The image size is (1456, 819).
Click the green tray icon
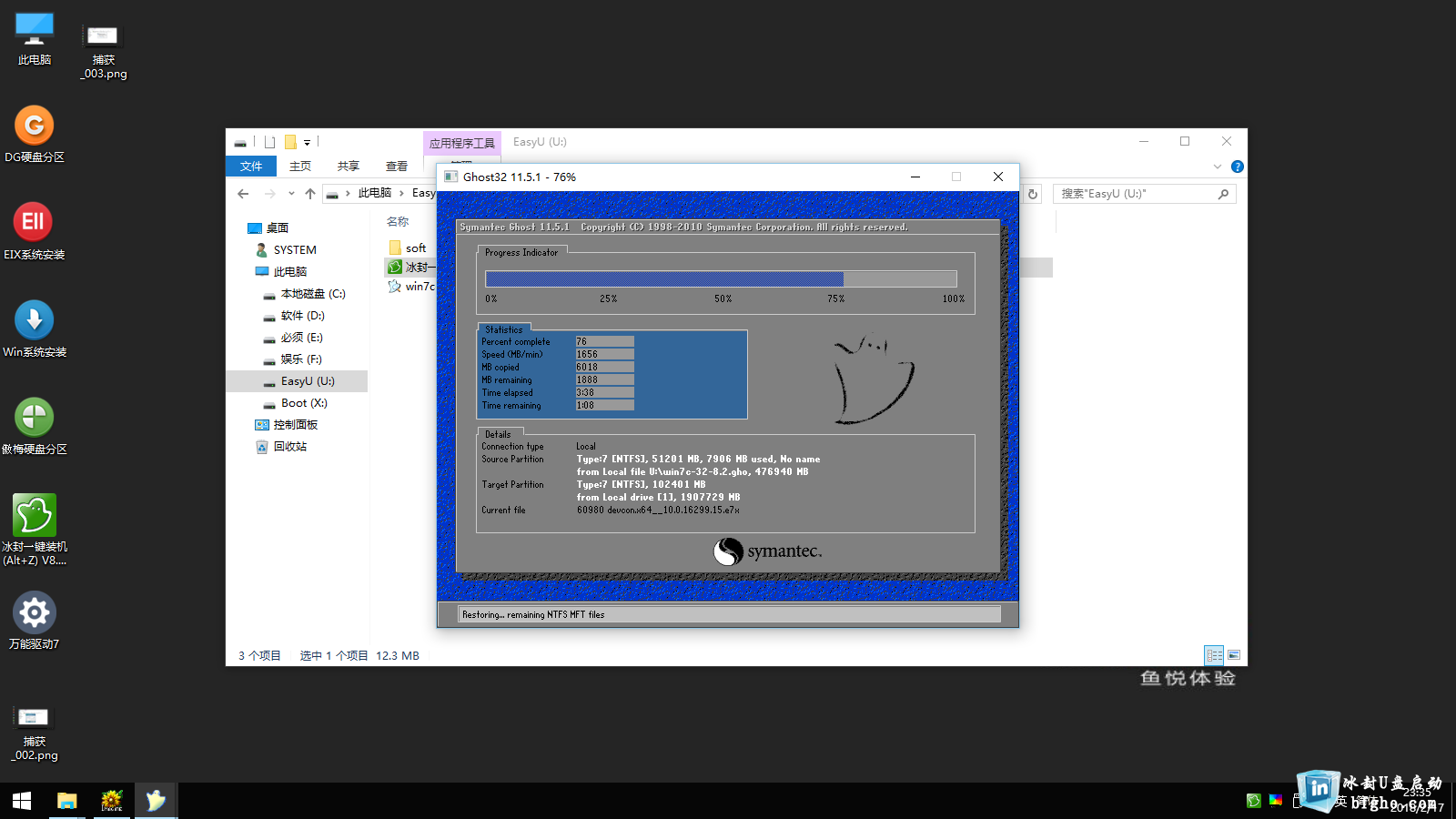(1254, 801)
